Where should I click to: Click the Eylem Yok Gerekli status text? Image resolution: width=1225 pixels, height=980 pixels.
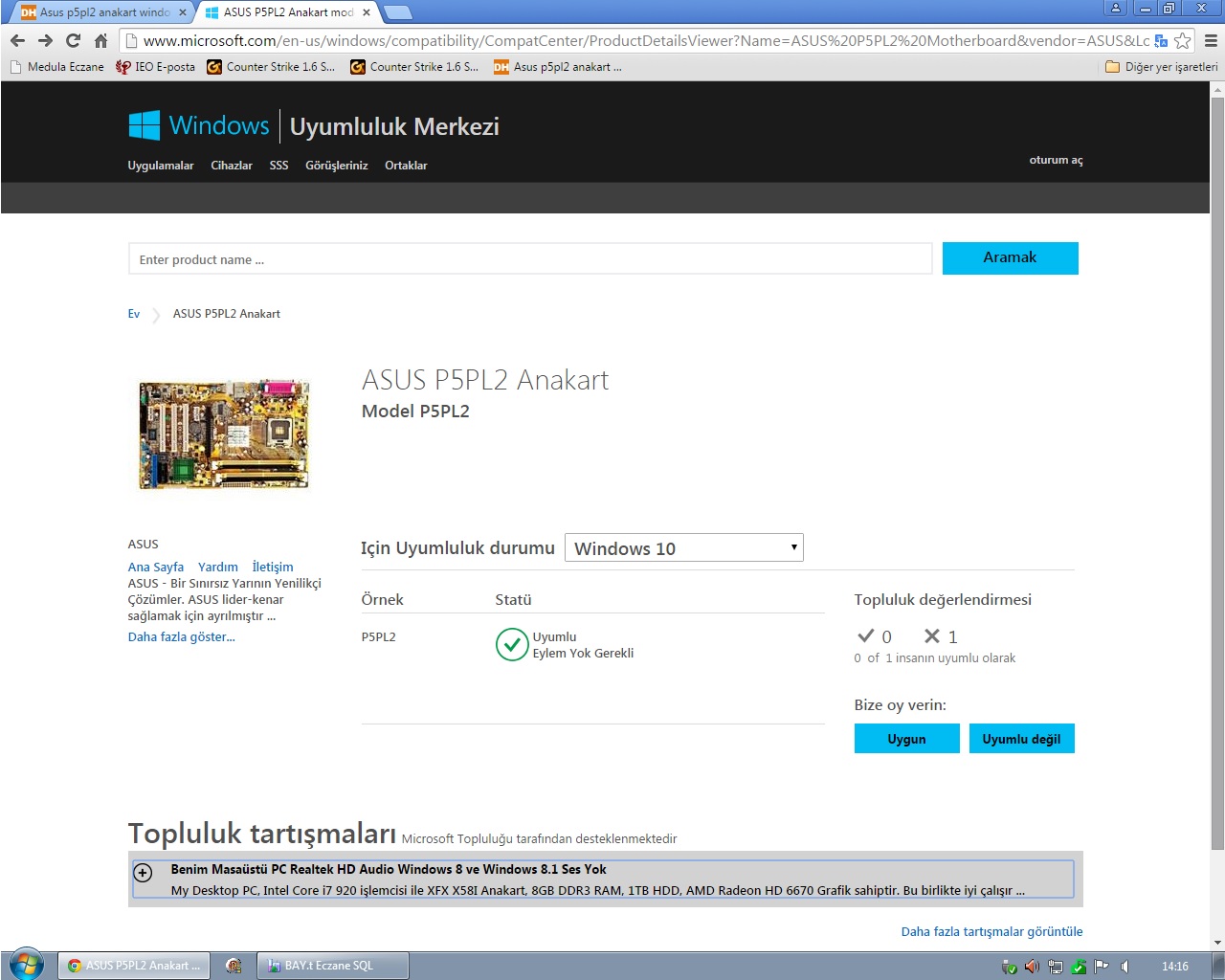click(583, 654)
